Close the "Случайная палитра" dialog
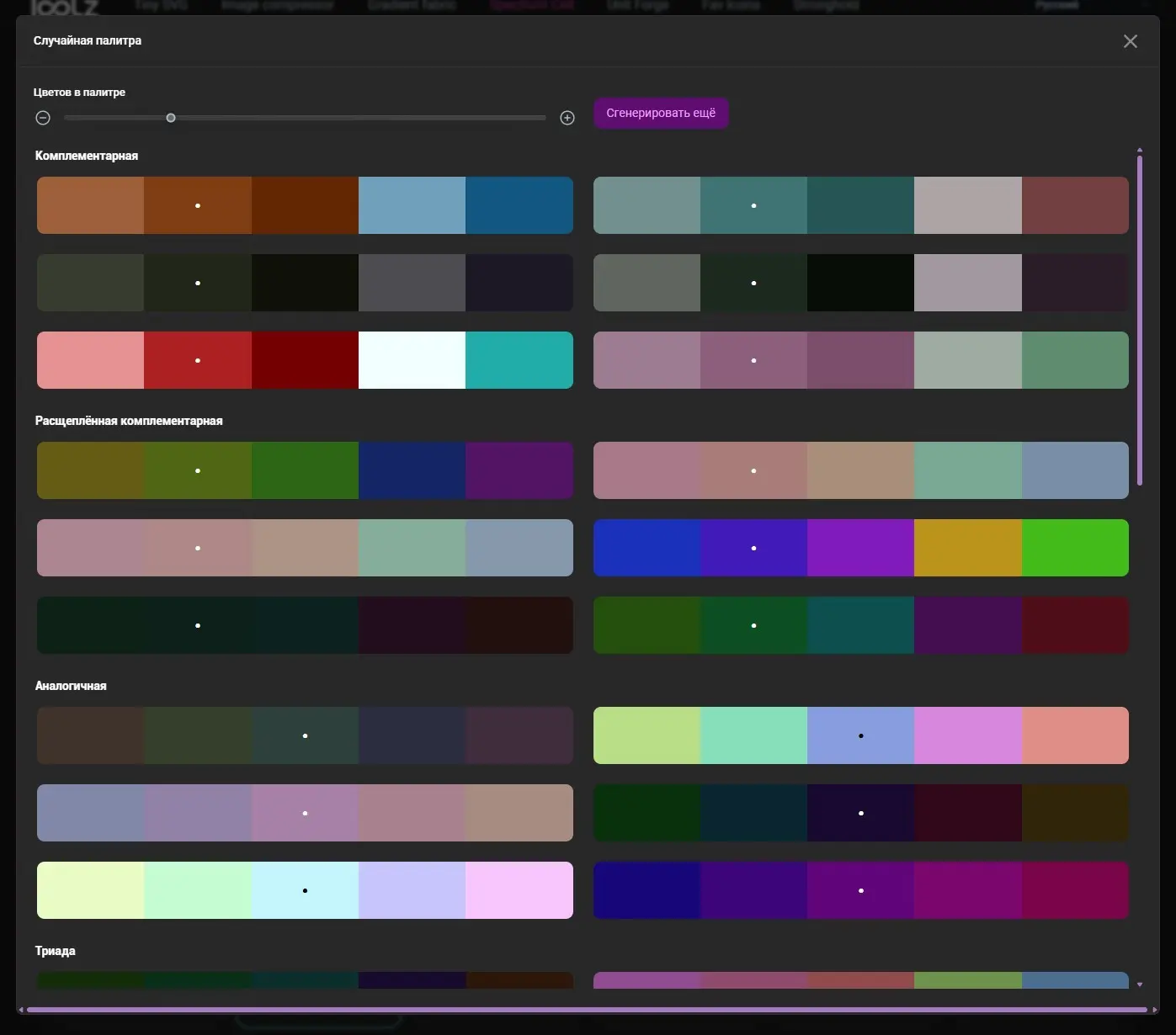The width and height of the screenshot is (1176, 1035). 1130,41
